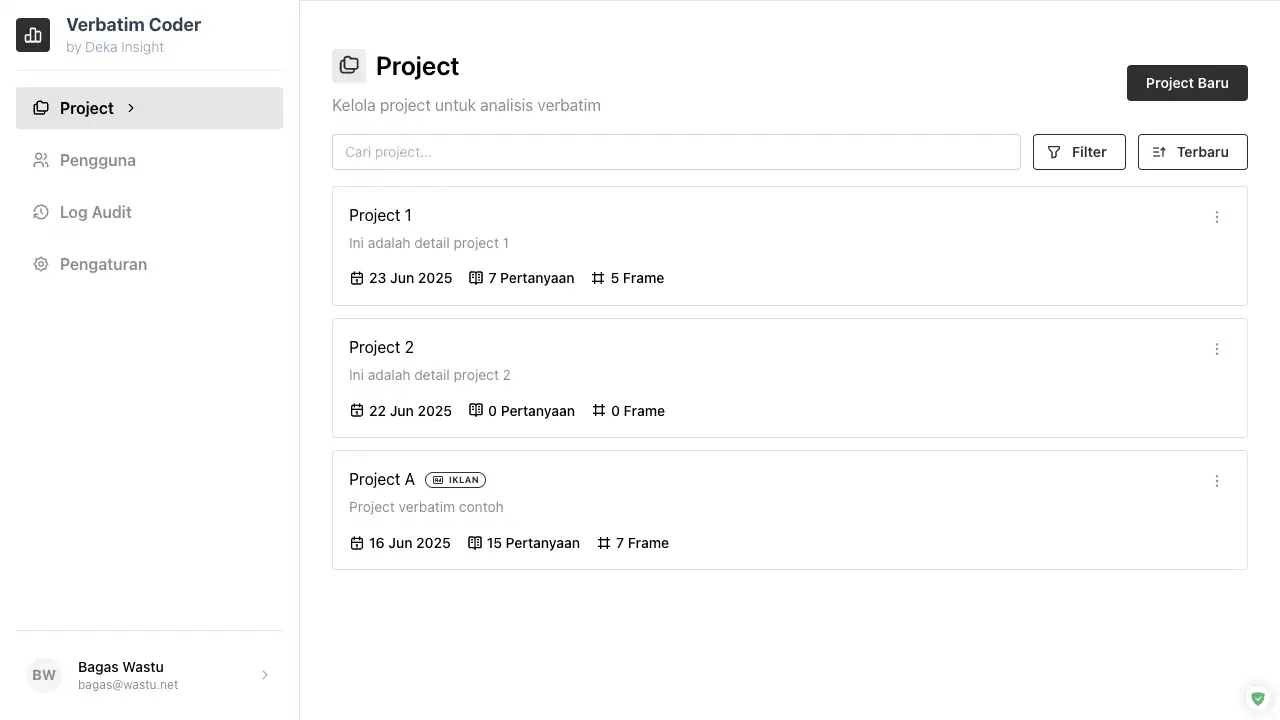Click the Project Baru button
1280x720 pixels.
coord(1187,83)
